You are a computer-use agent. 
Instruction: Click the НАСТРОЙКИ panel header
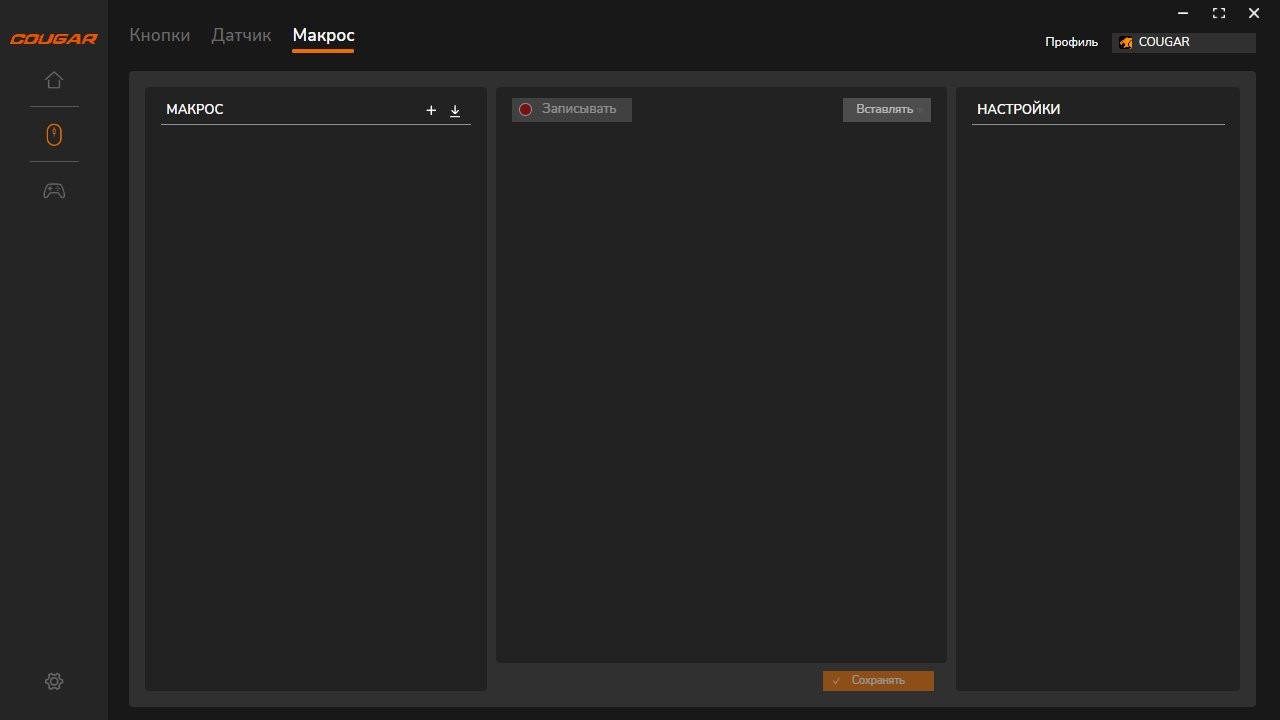(1018, 109)
